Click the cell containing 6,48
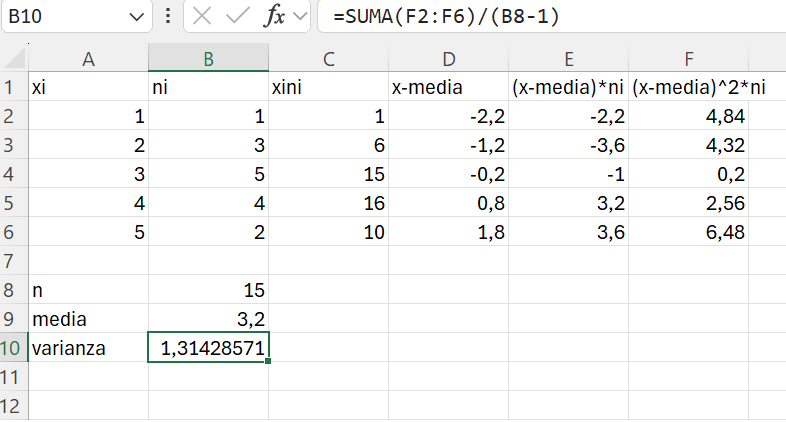This screenshot has height=422, width=786. (x=690, y=232)
